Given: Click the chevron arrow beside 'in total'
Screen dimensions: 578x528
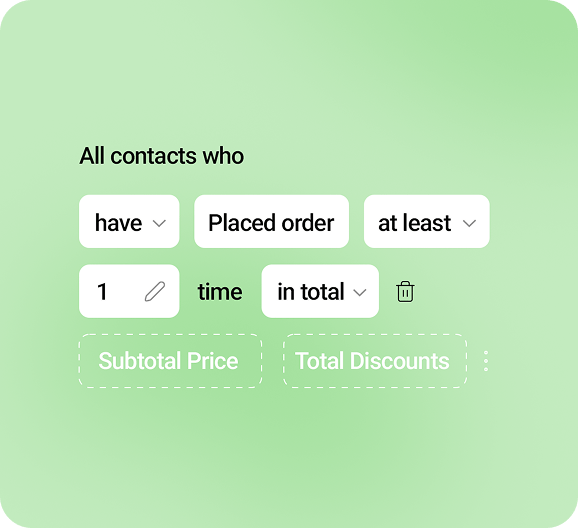Looking at the screenshot, I should (x=360, y=292).
